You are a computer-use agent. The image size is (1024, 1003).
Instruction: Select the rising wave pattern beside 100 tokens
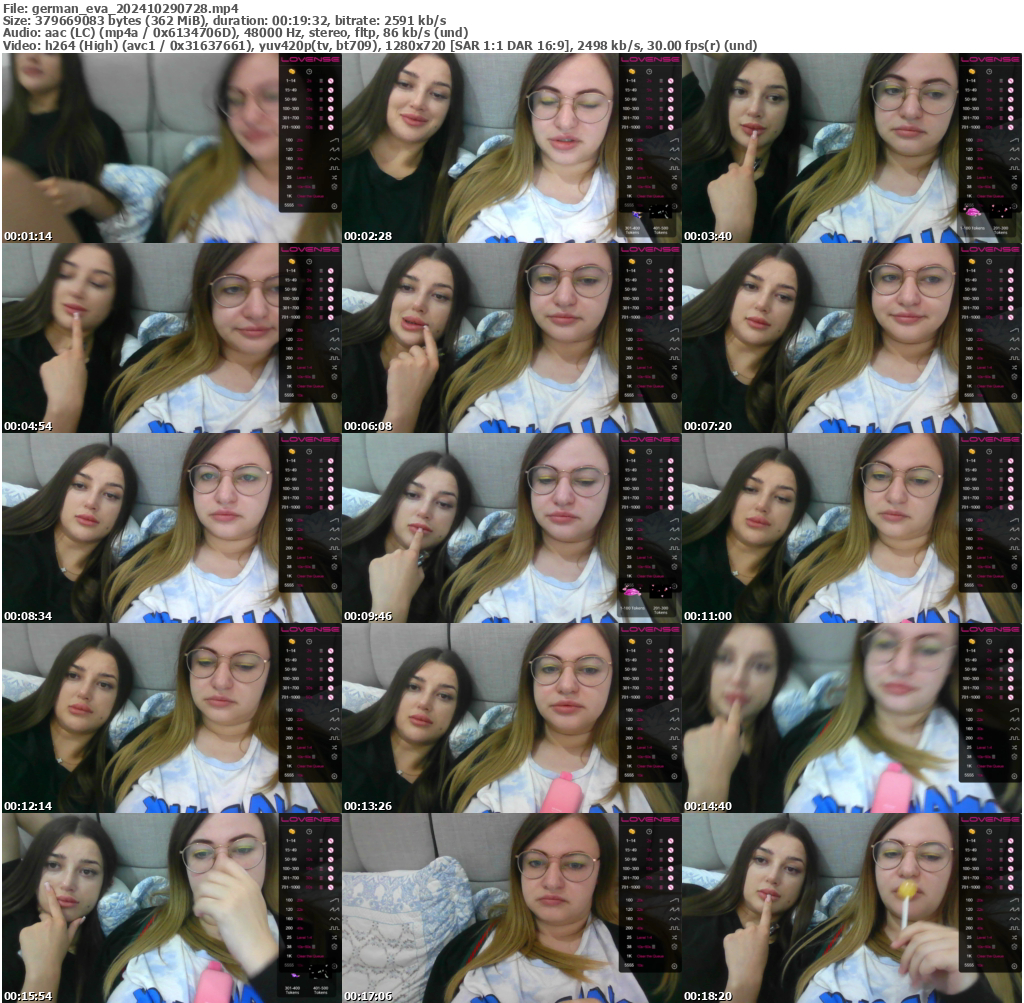point(334,141)
